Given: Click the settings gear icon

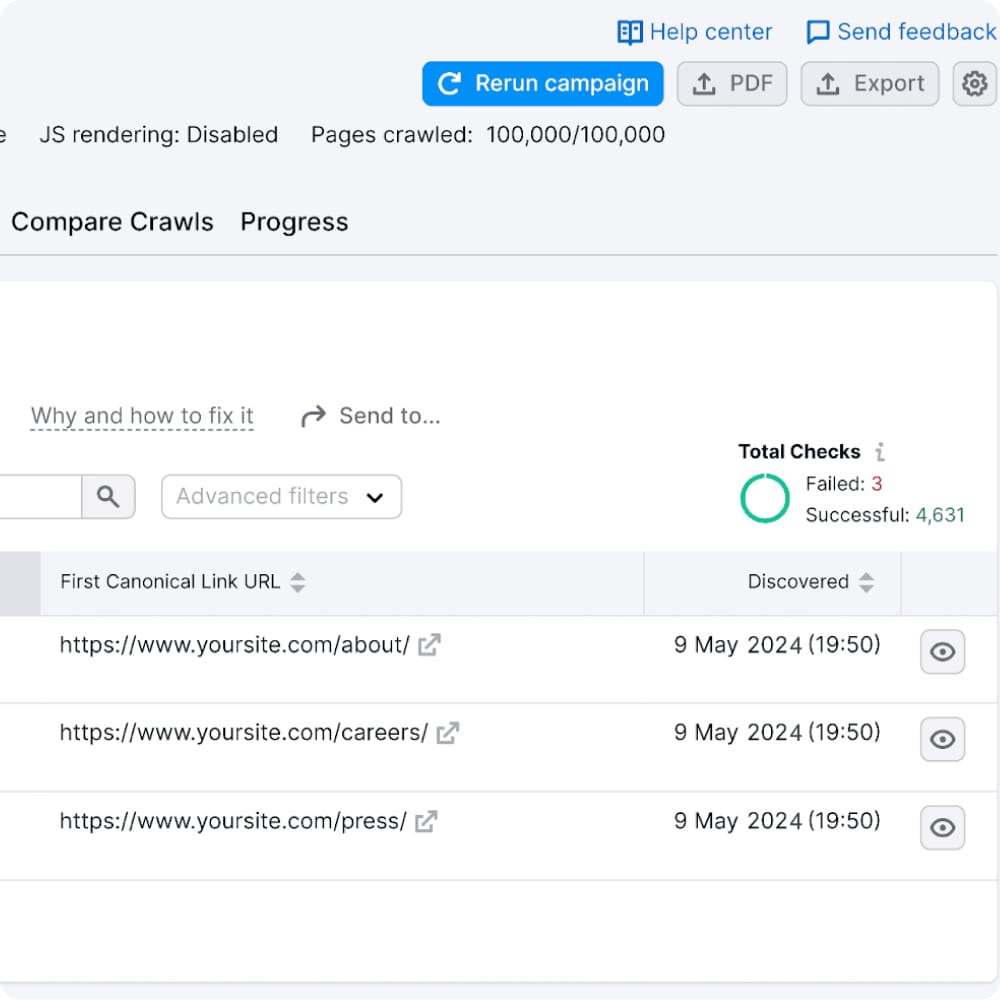Looking at the screenshot, I should pos(974,84).
